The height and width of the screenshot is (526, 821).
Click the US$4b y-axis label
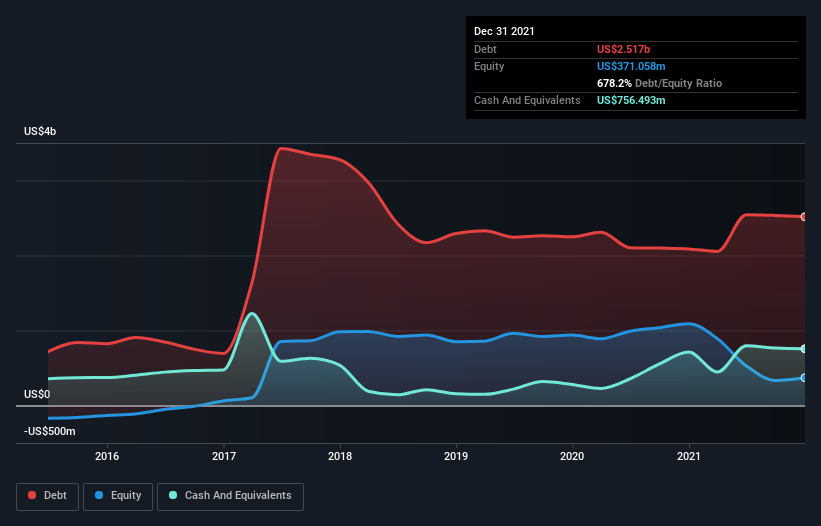pos(40,131)
